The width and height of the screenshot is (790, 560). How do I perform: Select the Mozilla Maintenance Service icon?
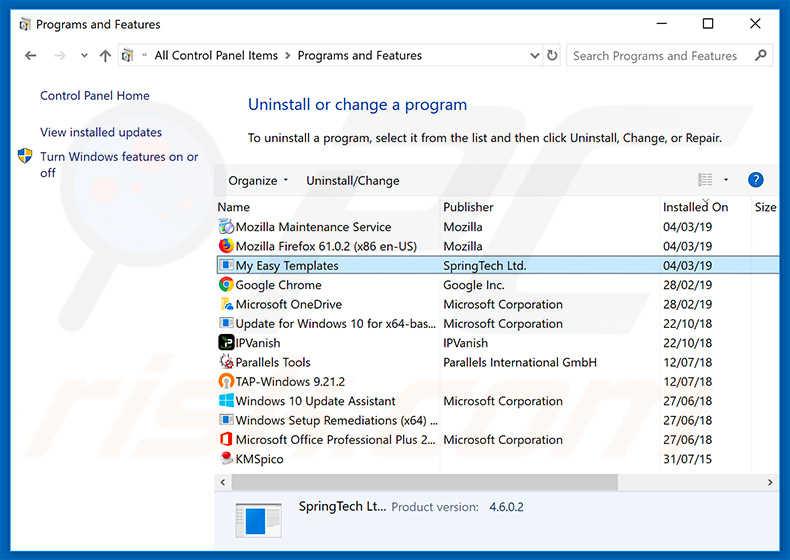226,226
